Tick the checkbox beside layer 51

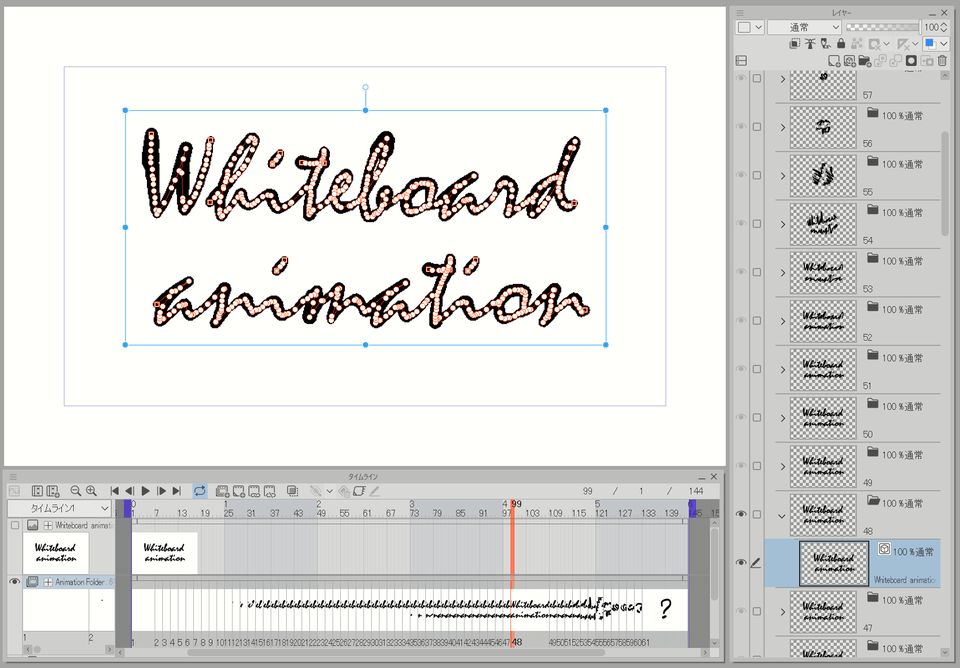pyautogui.click(x=757, y=369)
